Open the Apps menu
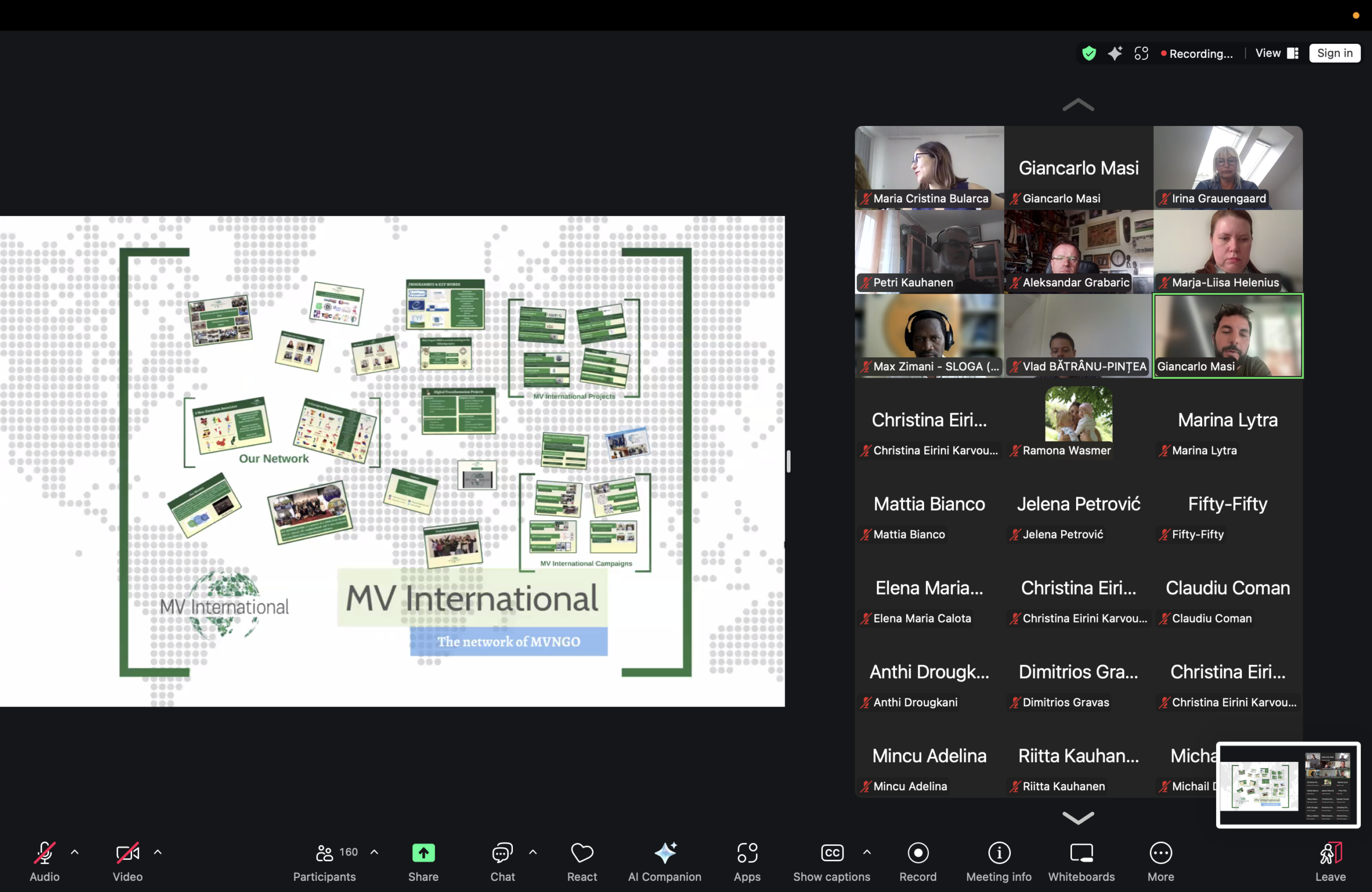This screenshot has width=1372, height=892. (x=747, y=861)
